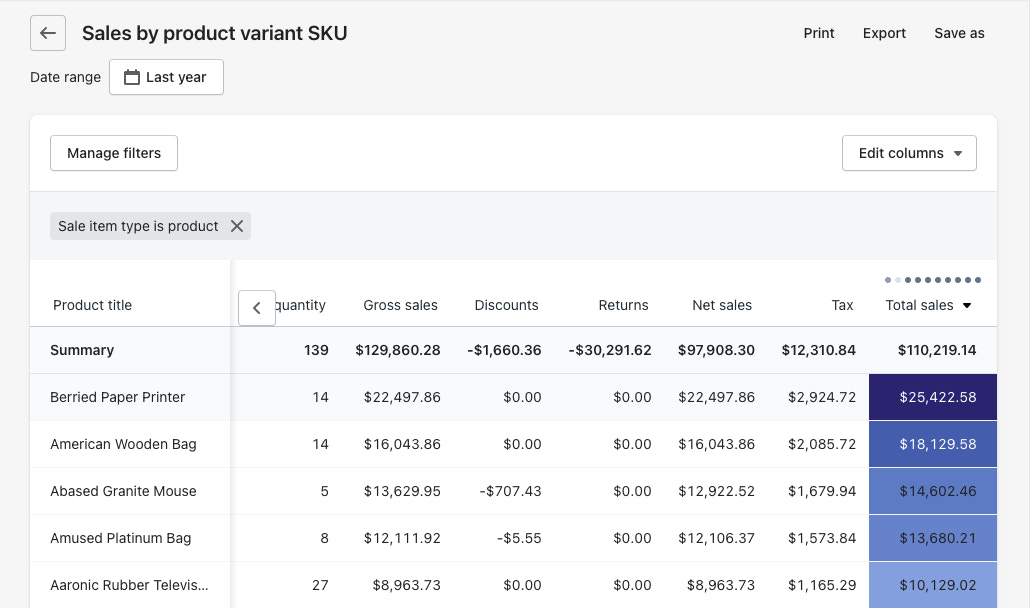Viewport: 1030px width, 608px height.
Task: Click the column pagination dots indicator
Action: (x=932, y=280)
